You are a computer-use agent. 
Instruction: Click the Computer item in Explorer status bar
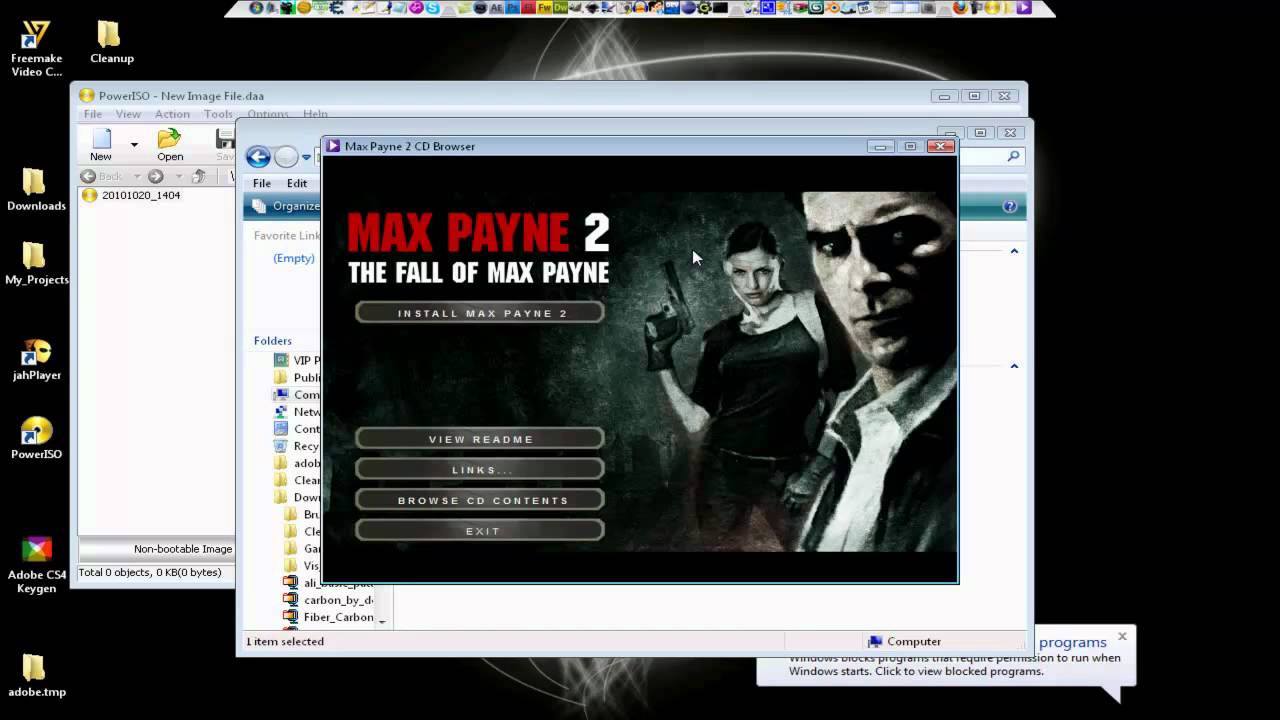tap(904, 642)
